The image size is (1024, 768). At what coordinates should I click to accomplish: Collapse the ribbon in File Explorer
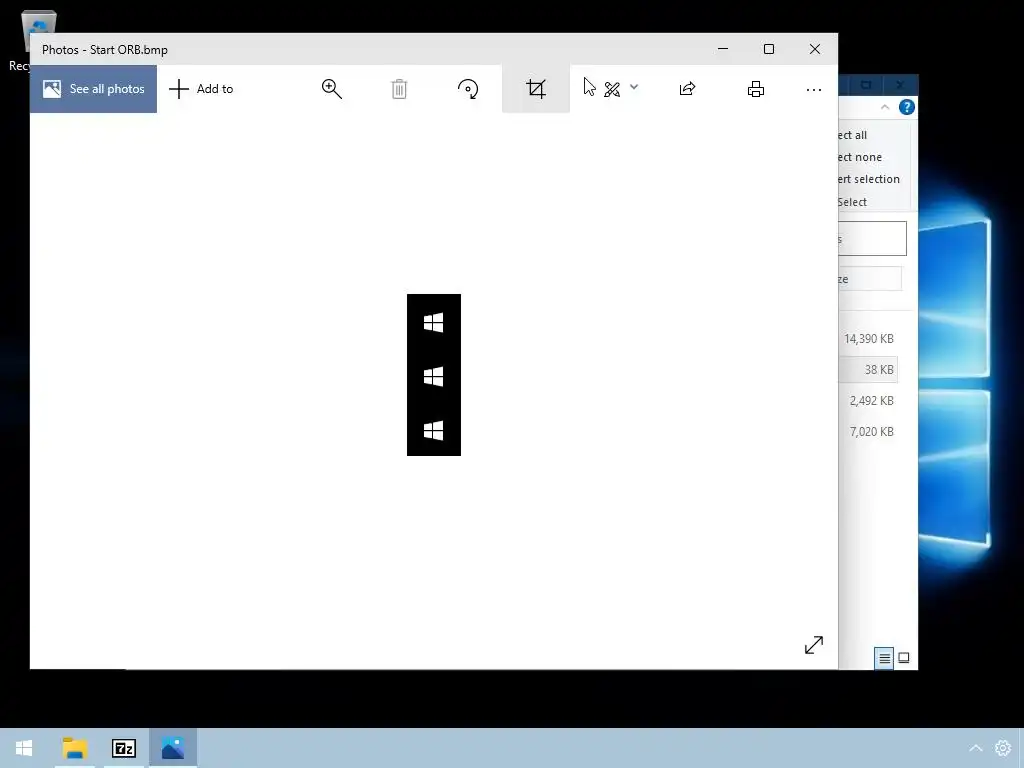(x=885, y=107)
